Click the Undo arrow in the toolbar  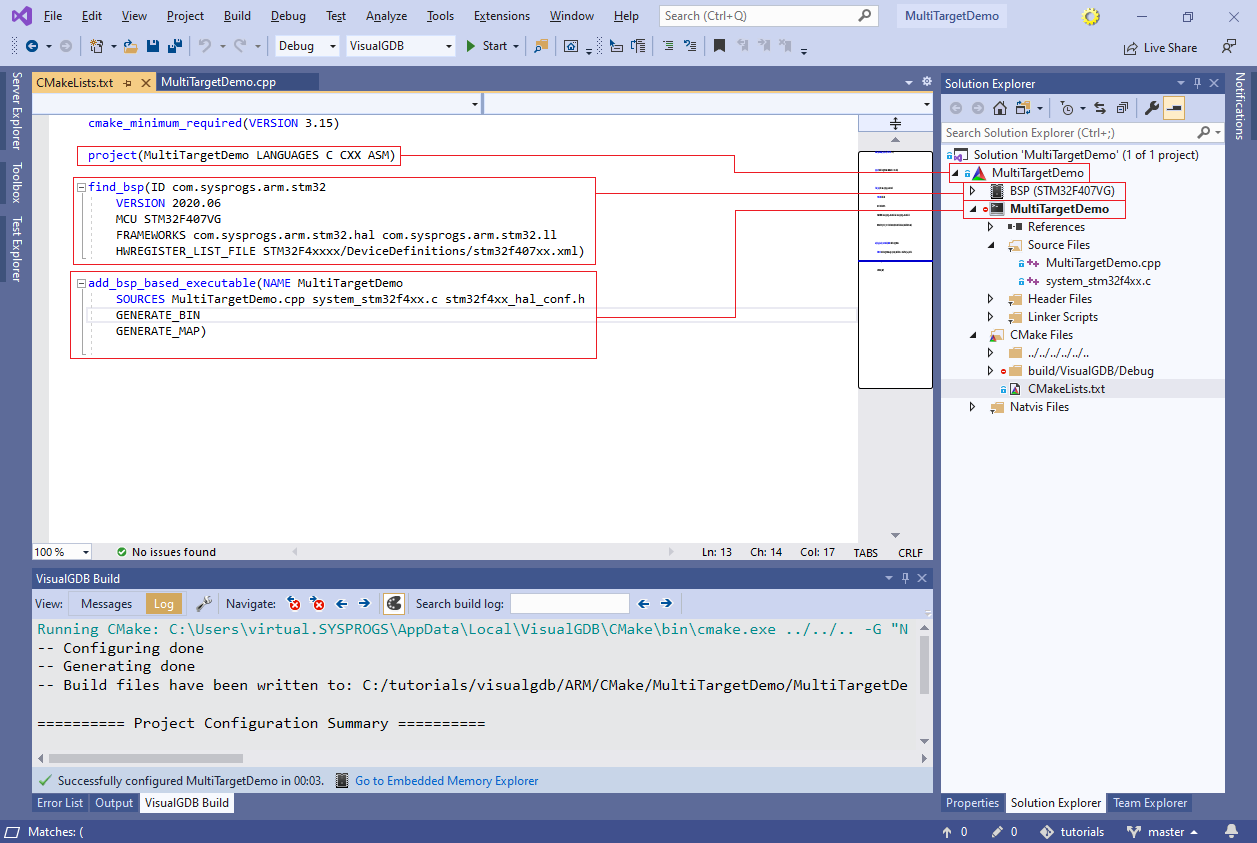click(x=204, y=46)
